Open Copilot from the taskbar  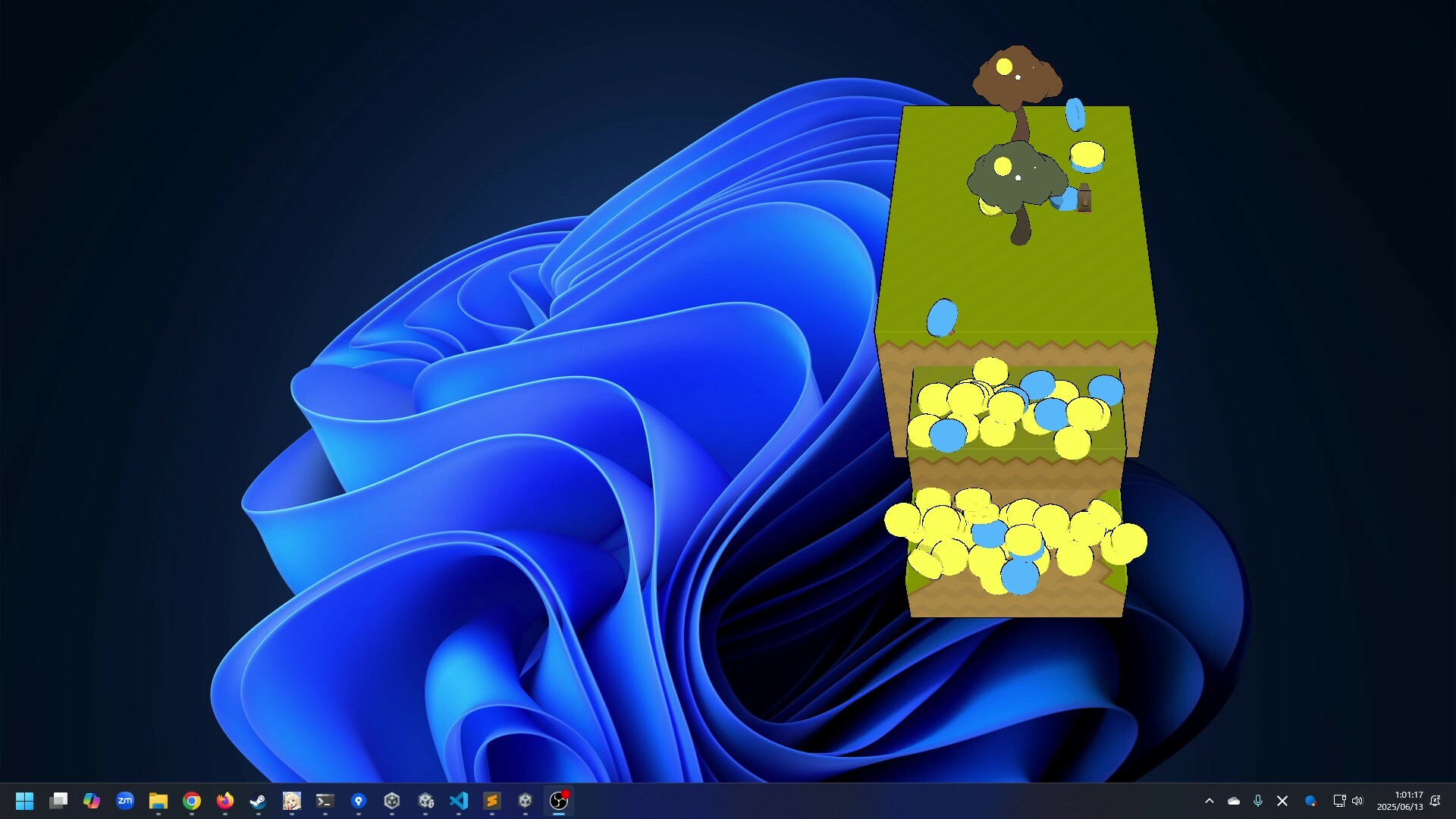coord(92,800)
